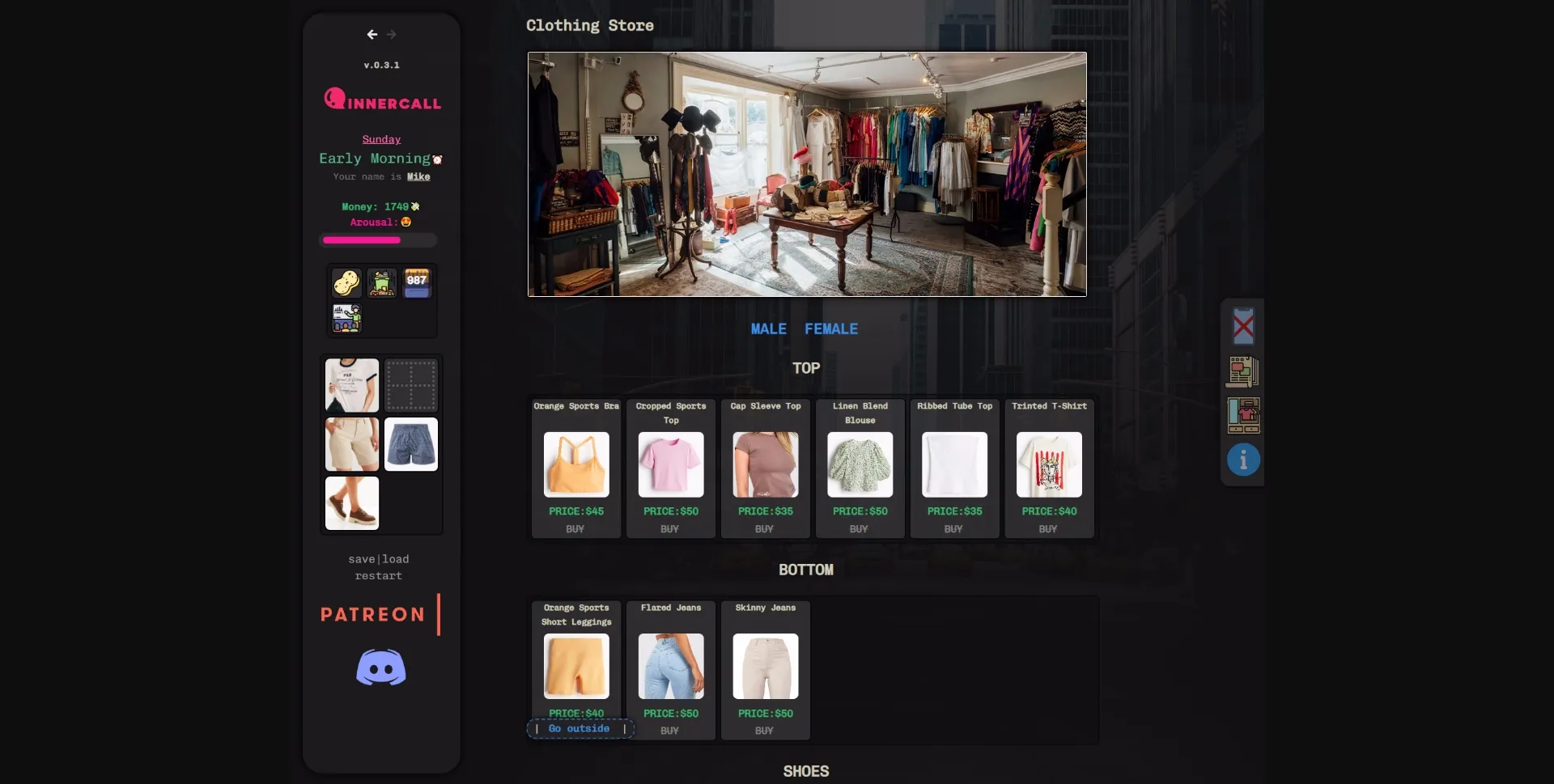Screen dimensions: 1554x784
Task: Click the calendar icon showing 987
Action: tap(416, 283)
